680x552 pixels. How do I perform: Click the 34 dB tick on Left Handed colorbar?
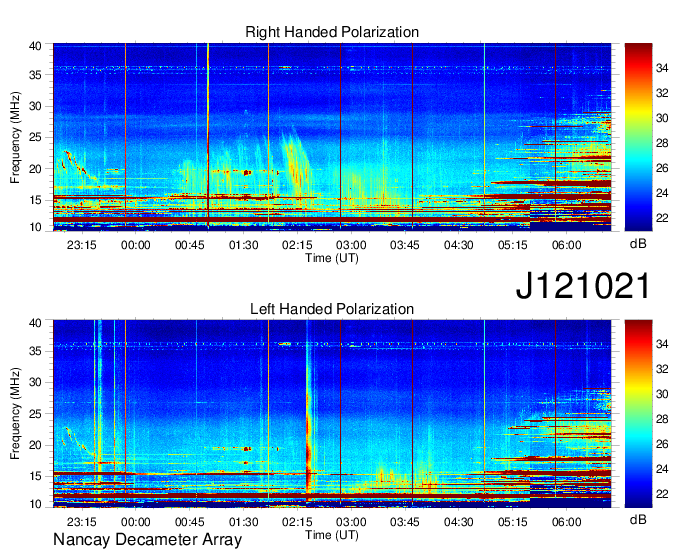[x=662, y=344]
